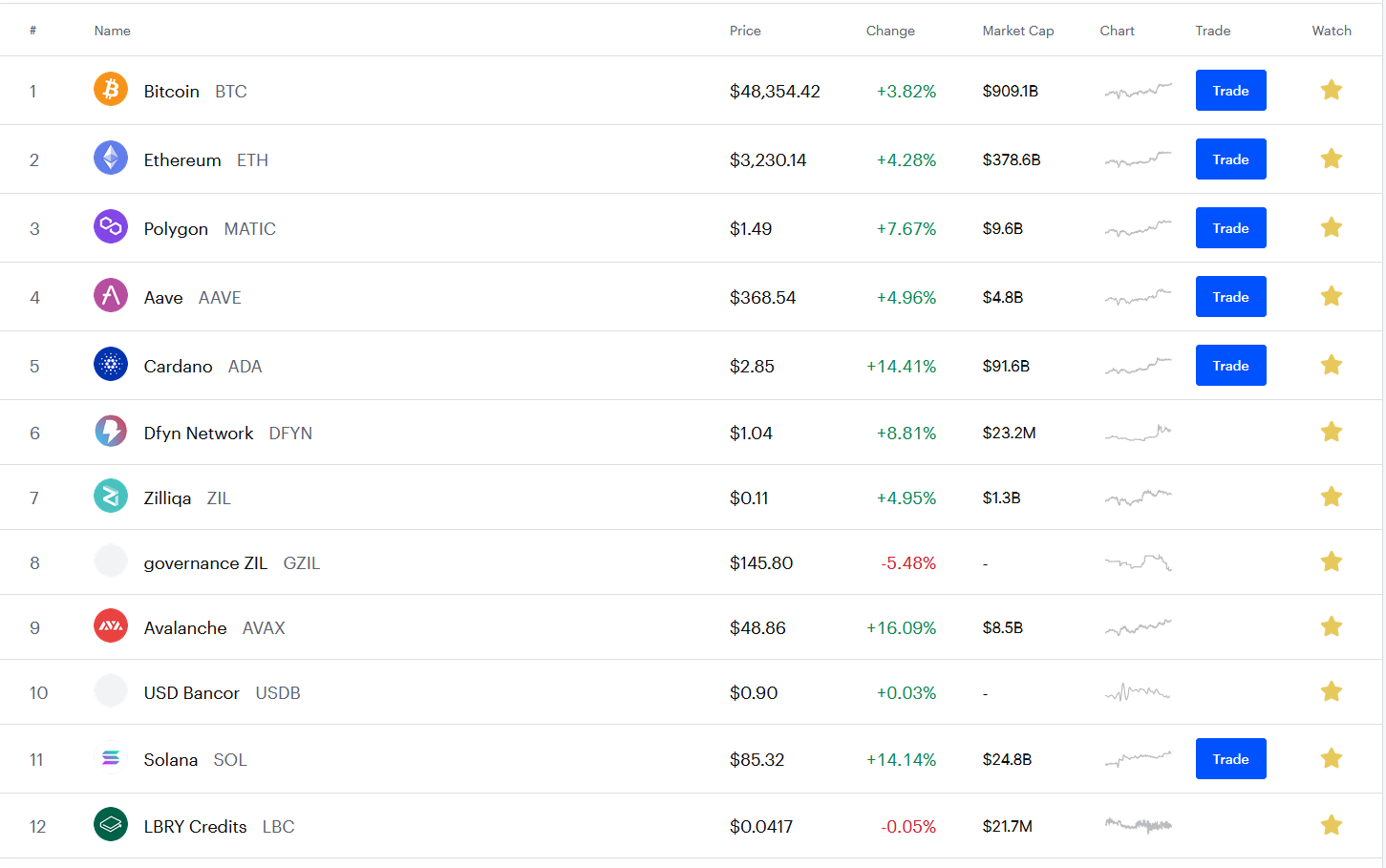Viewport: 1386px width, 868px height.
Task: Click the Aave coin logo
Action: point(111,295)
